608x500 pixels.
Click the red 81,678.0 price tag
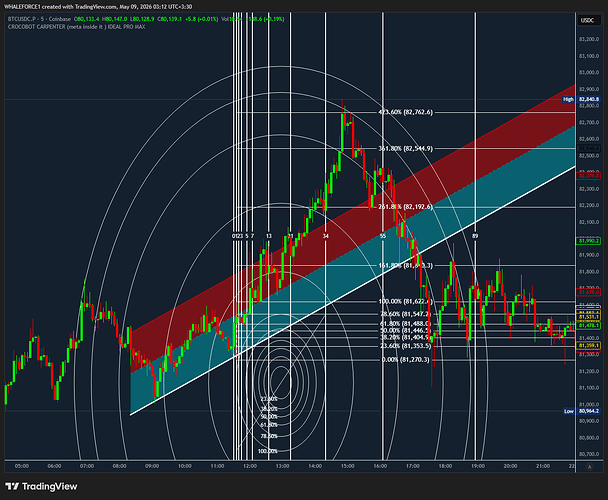click(x=589, y=292)
